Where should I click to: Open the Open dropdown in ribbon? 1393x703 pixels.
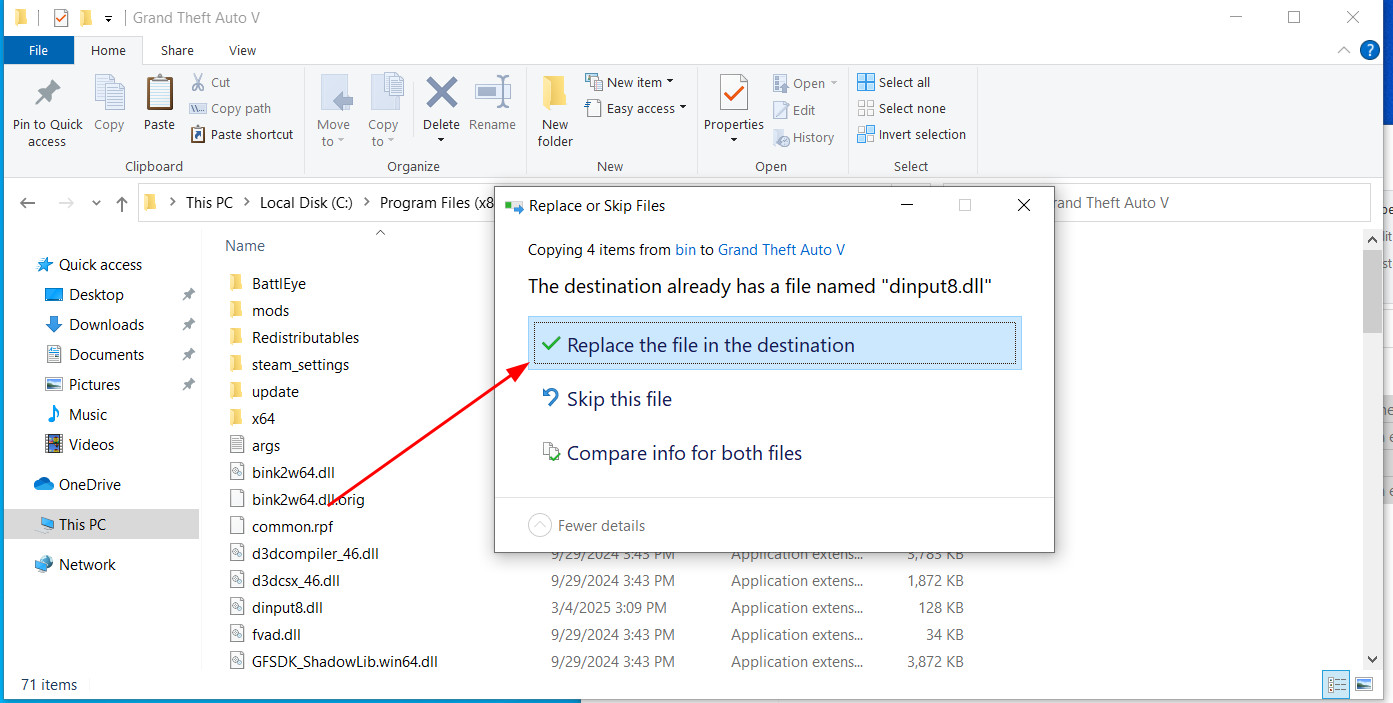(x=805, y=83)
